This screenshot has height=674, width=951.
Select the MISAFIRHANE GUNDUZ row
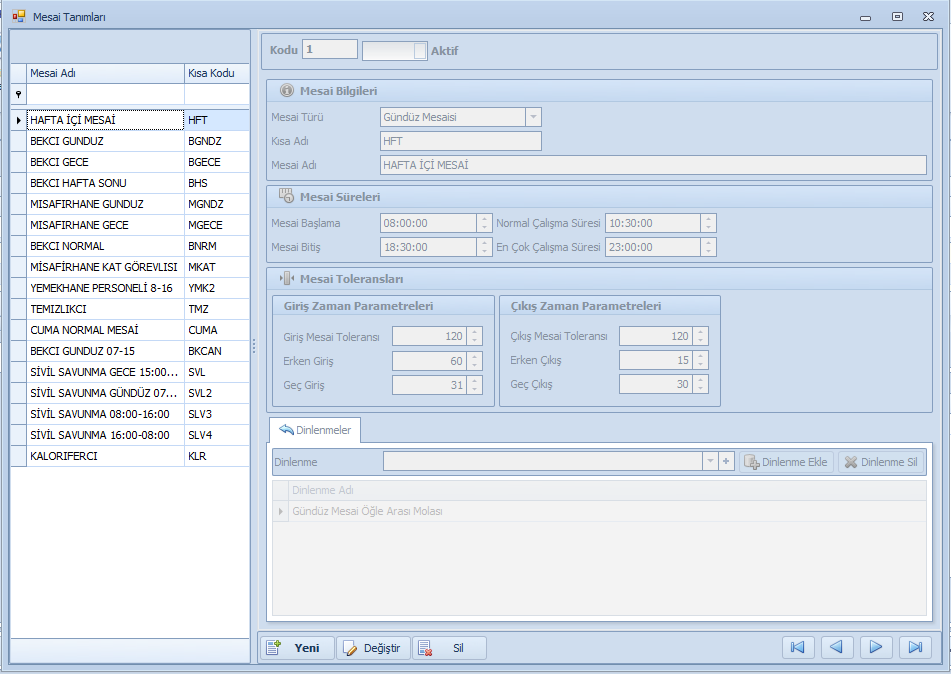point(130,204)
